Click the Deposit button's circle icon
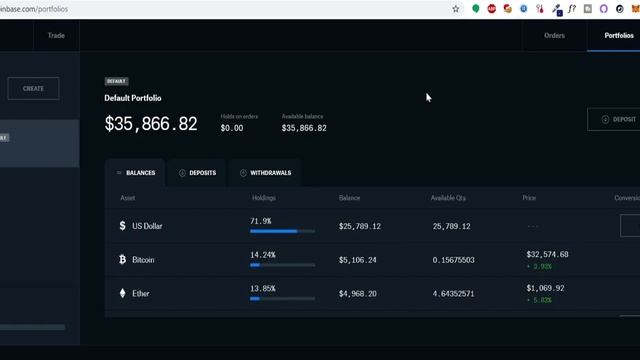This screenshot has width=640, height=360. (x=605, y=119)
